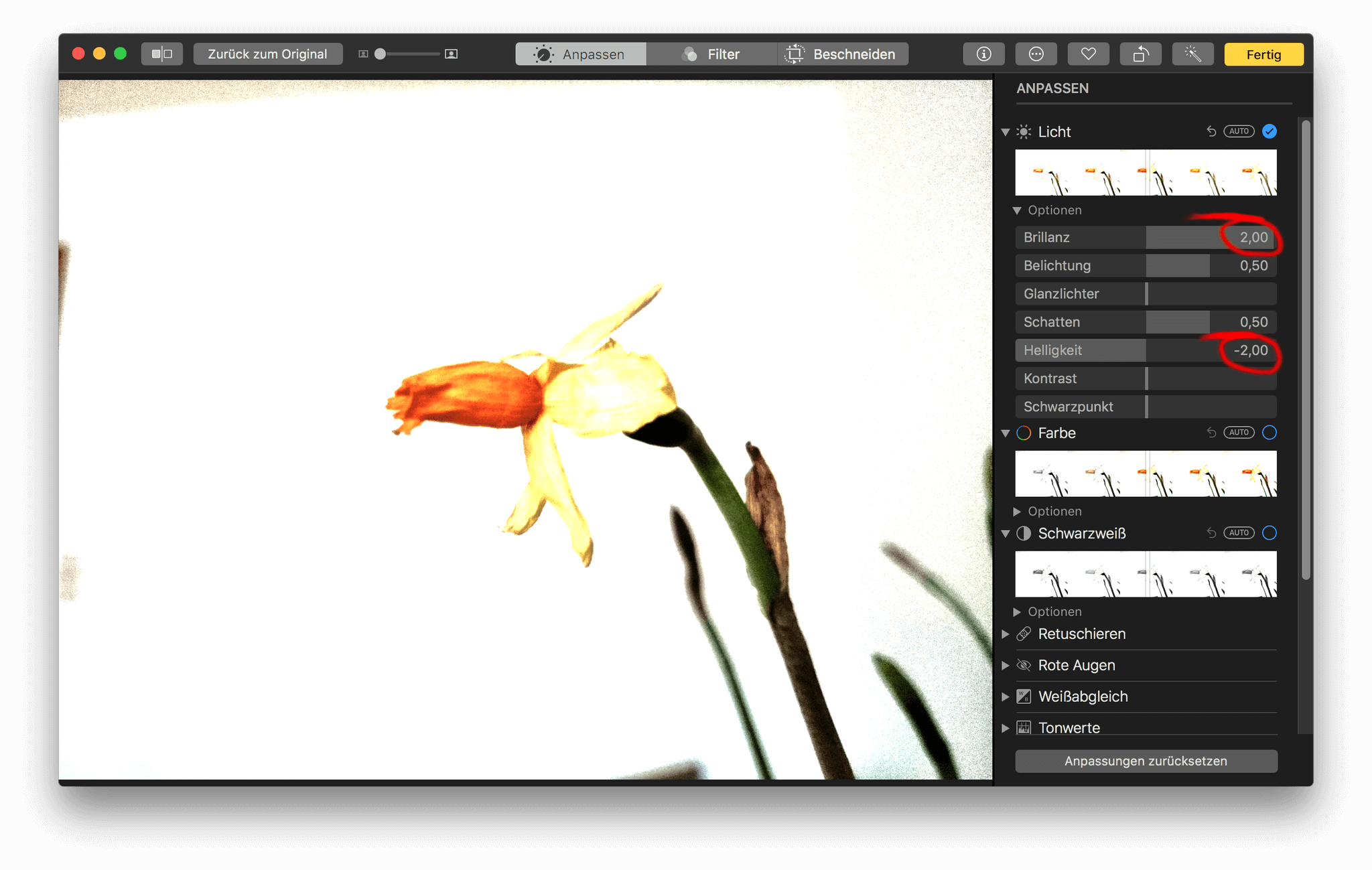Enable the Schwarzweiß adjustment circle

tap(1270, 533)
